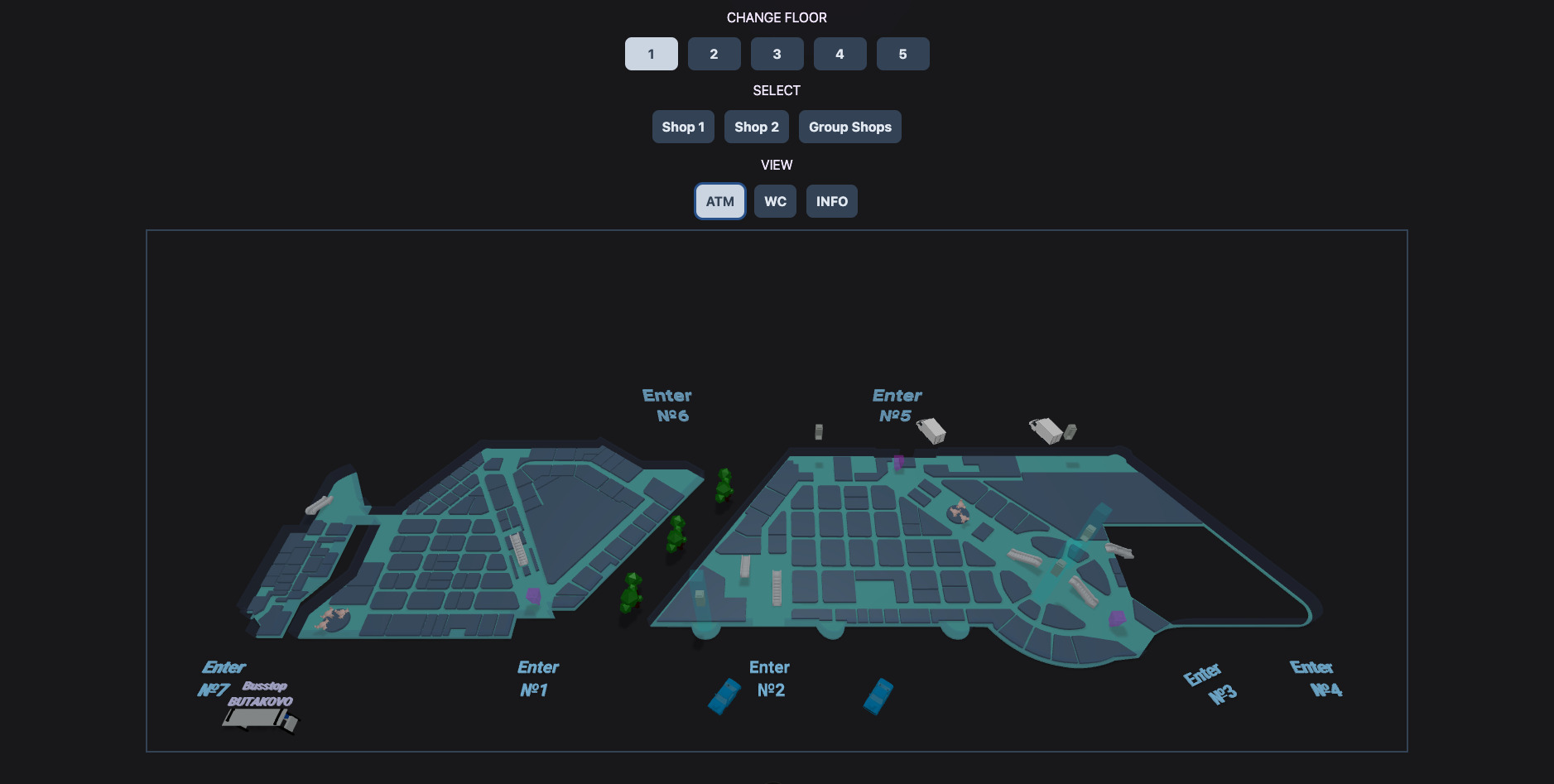The height and width of the screenshot is (784, 1554).
Task: Click the green tree nearest Enter №6
Action: [x=724, y=485]
